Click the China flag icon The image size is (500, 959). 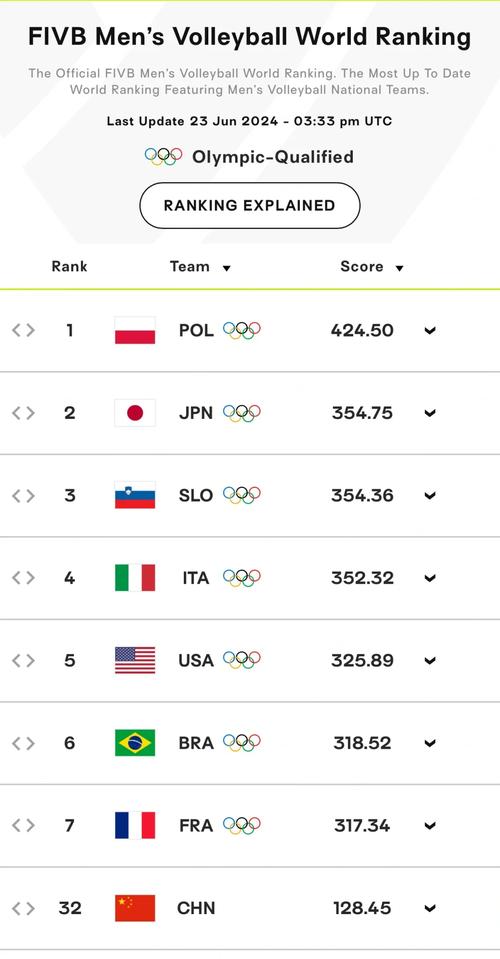click(x=135, y=908)
